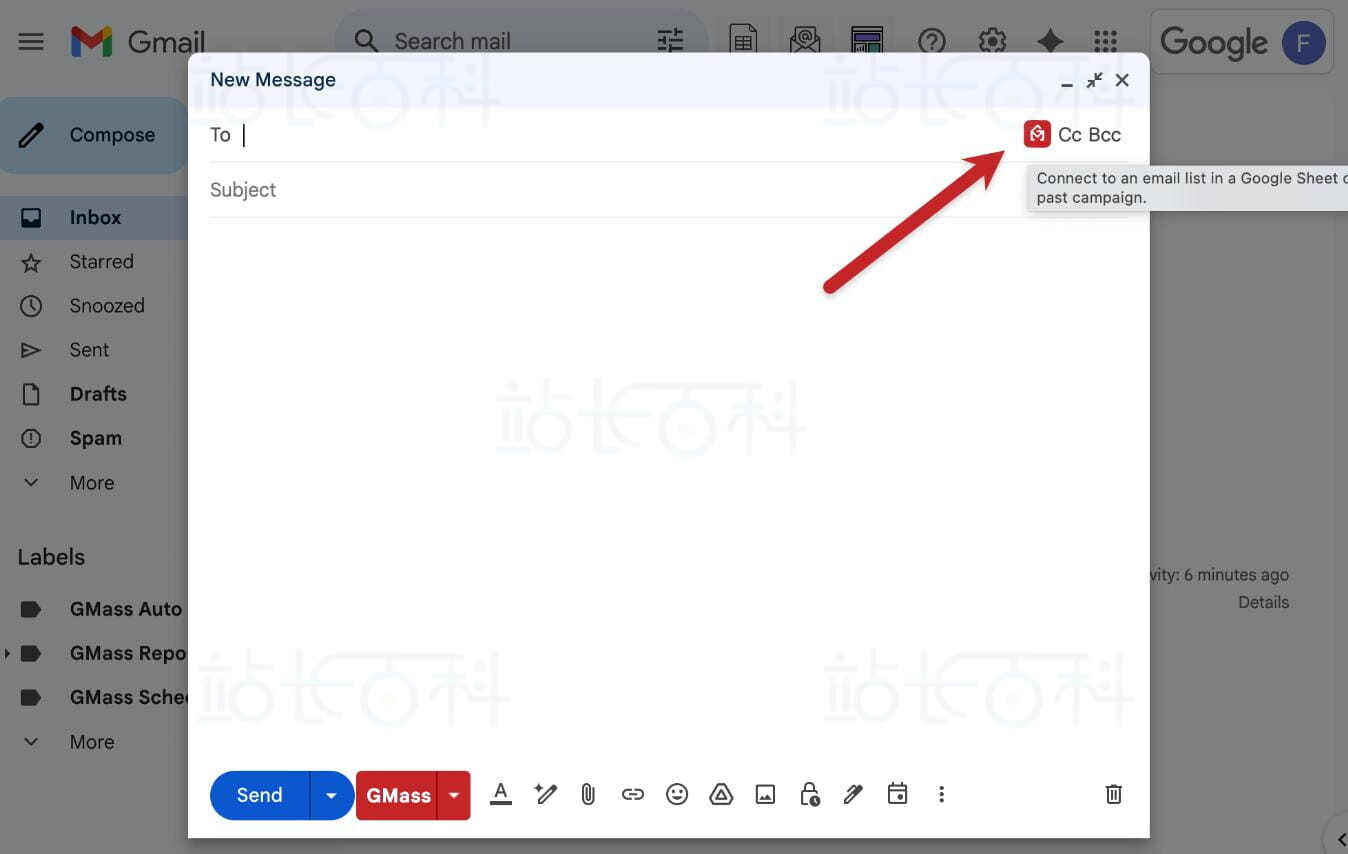This screenshot has height=854, width=1348.
Task: Click into the Subject field
Action: click(x=600, y=190)
